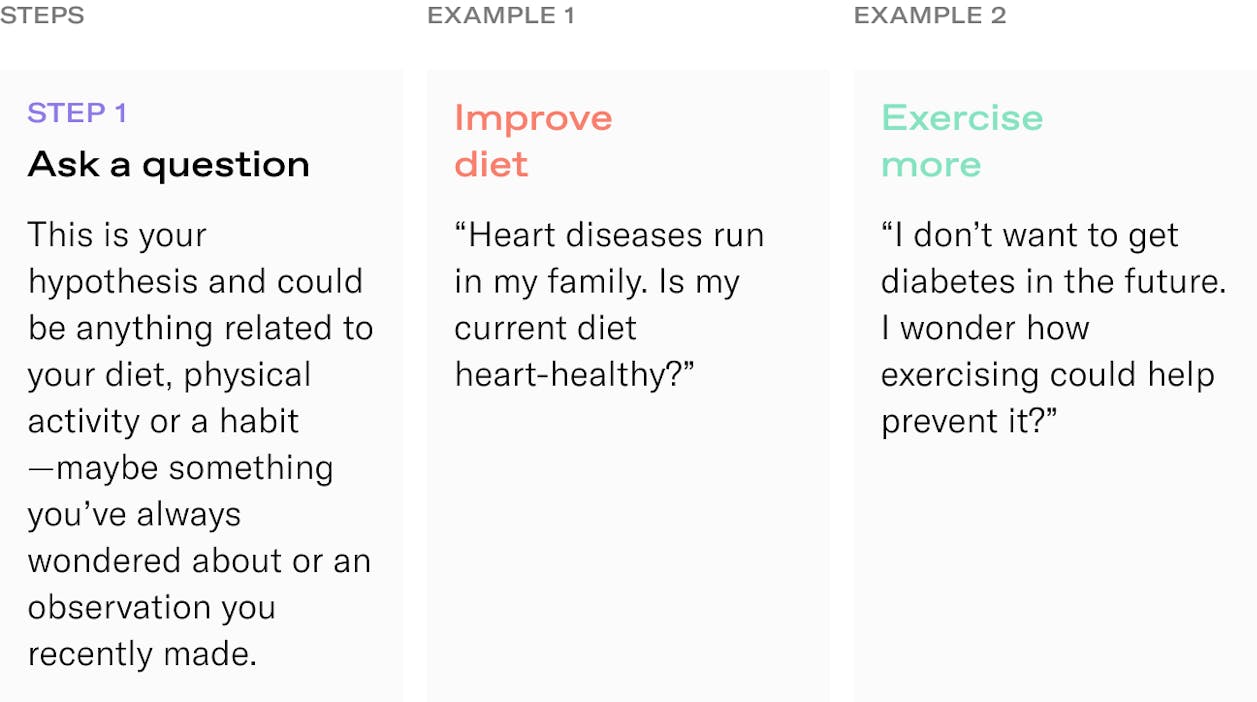Image resolution: width=1257 pixels, height=702 pixels.
Task: Click the EXAMPLE 2 column header
Action: click(x=930, y=16)
